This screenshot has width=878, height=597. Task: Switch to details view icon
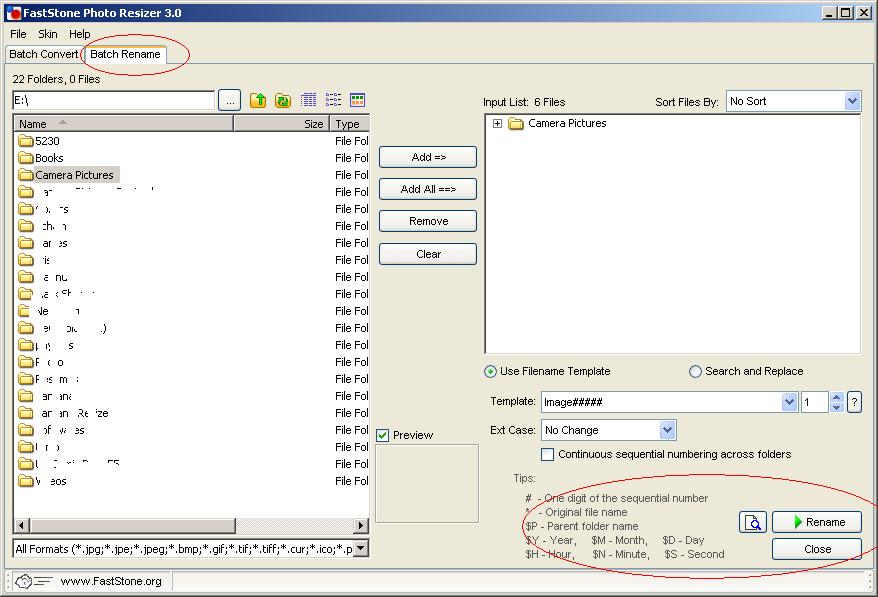point(308,100)
